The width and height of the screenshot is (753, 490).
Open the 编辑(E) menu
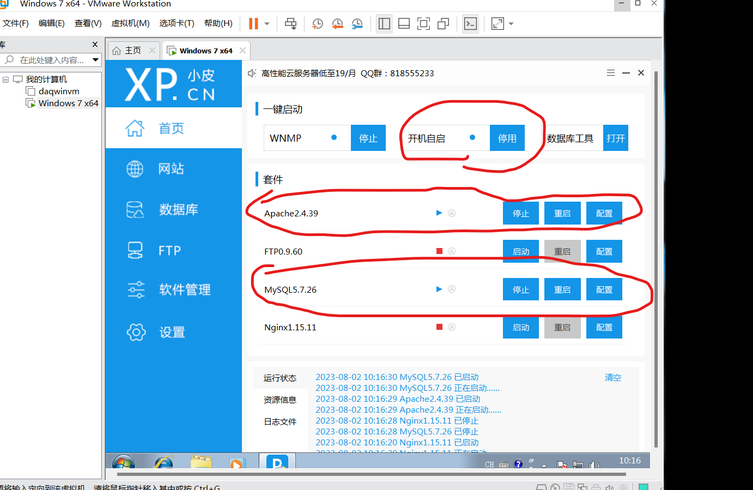click(51, 23)
